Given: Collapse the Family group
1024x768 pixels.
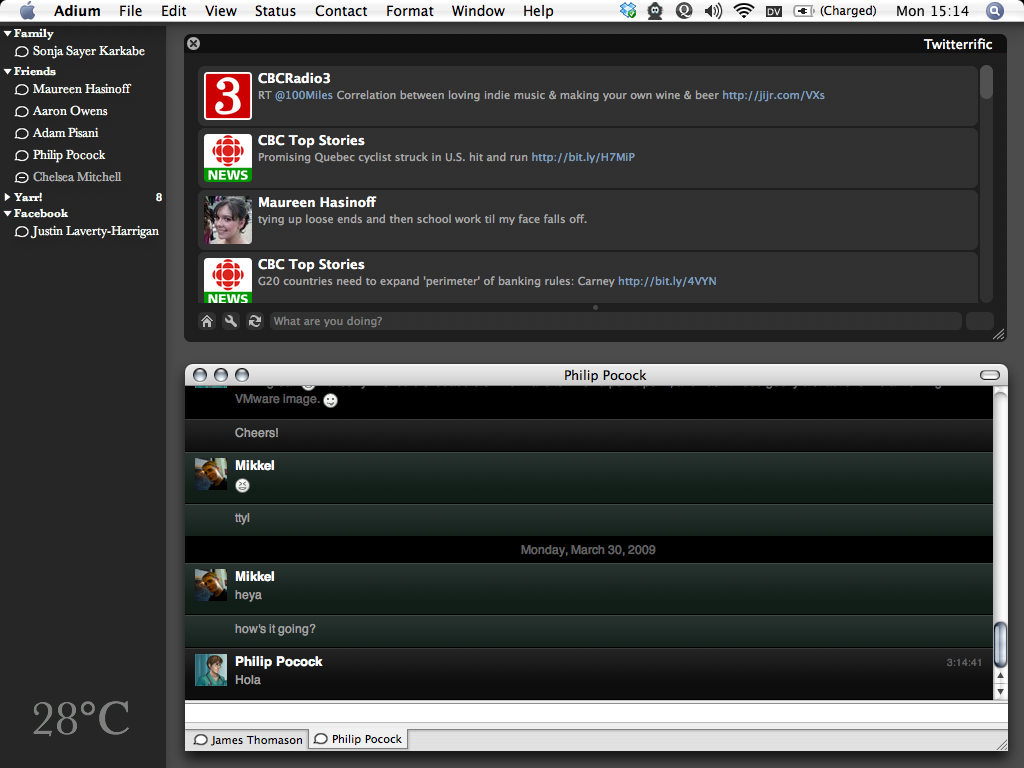Looking at the screenshot, I should pyautogui.click(x=7, y=33).
